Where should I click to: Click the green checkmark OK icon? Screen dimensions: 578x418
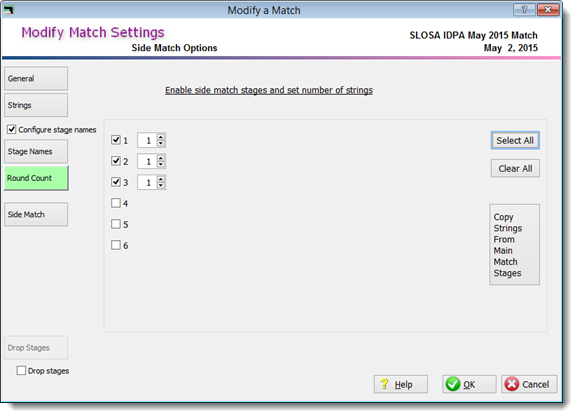[x=453, y=384]
